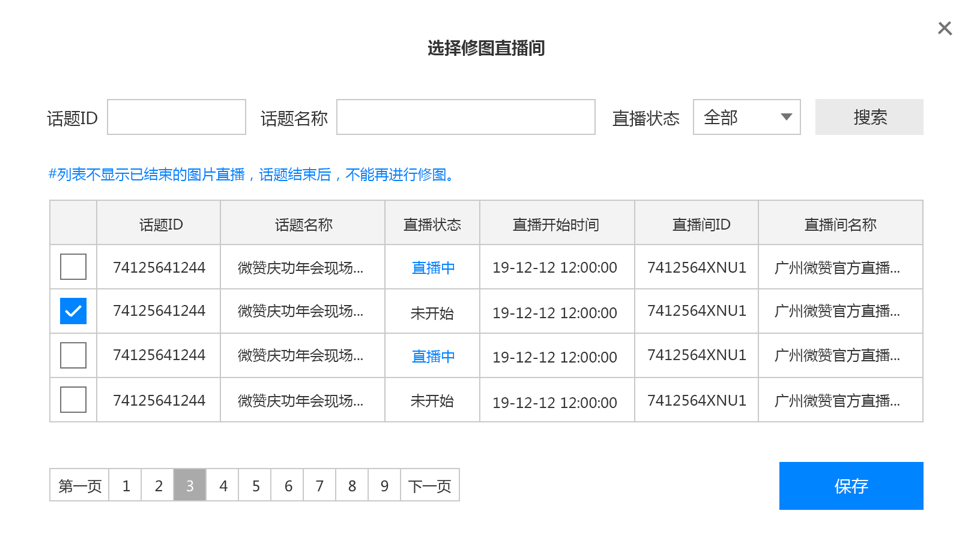Viewport: 972px width, 548px height.
Task: Check the fourth row checkbox
Action: pos(73,400)
